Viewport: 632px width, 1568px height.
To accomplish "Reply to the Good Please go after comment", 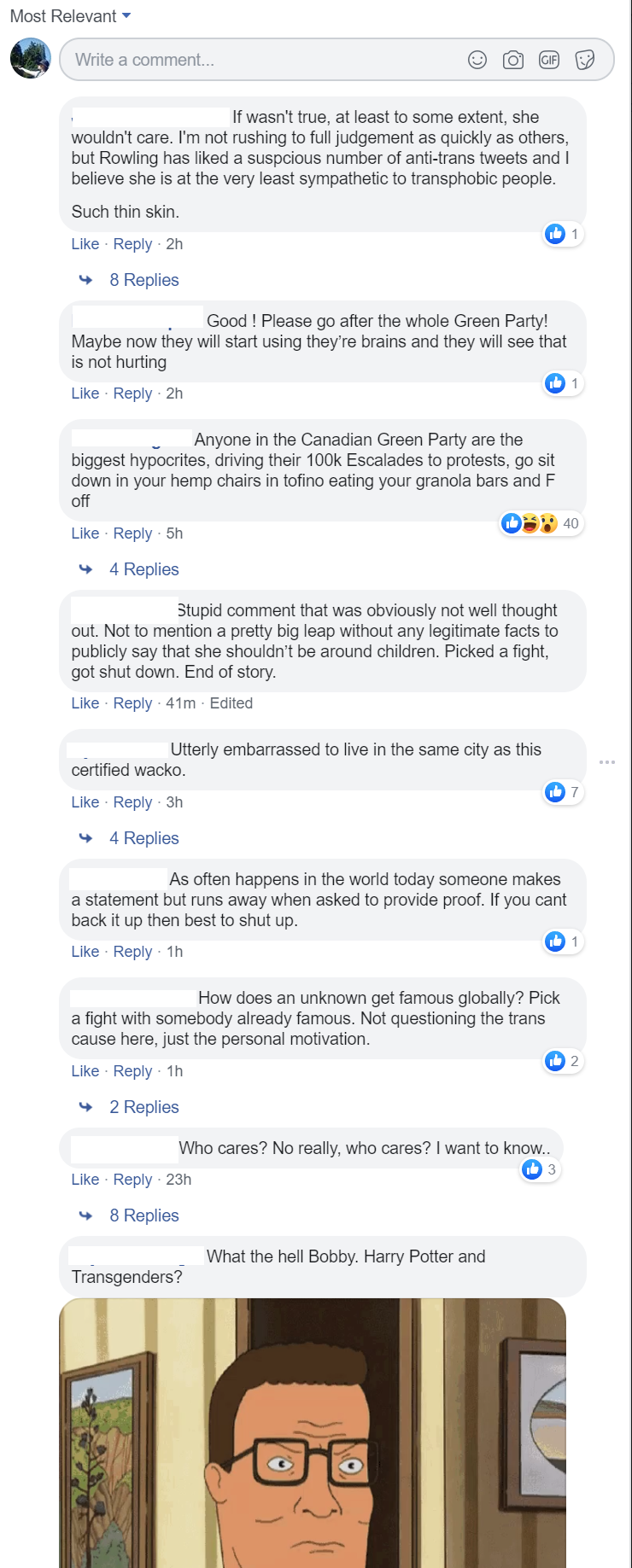I will 132,393.
